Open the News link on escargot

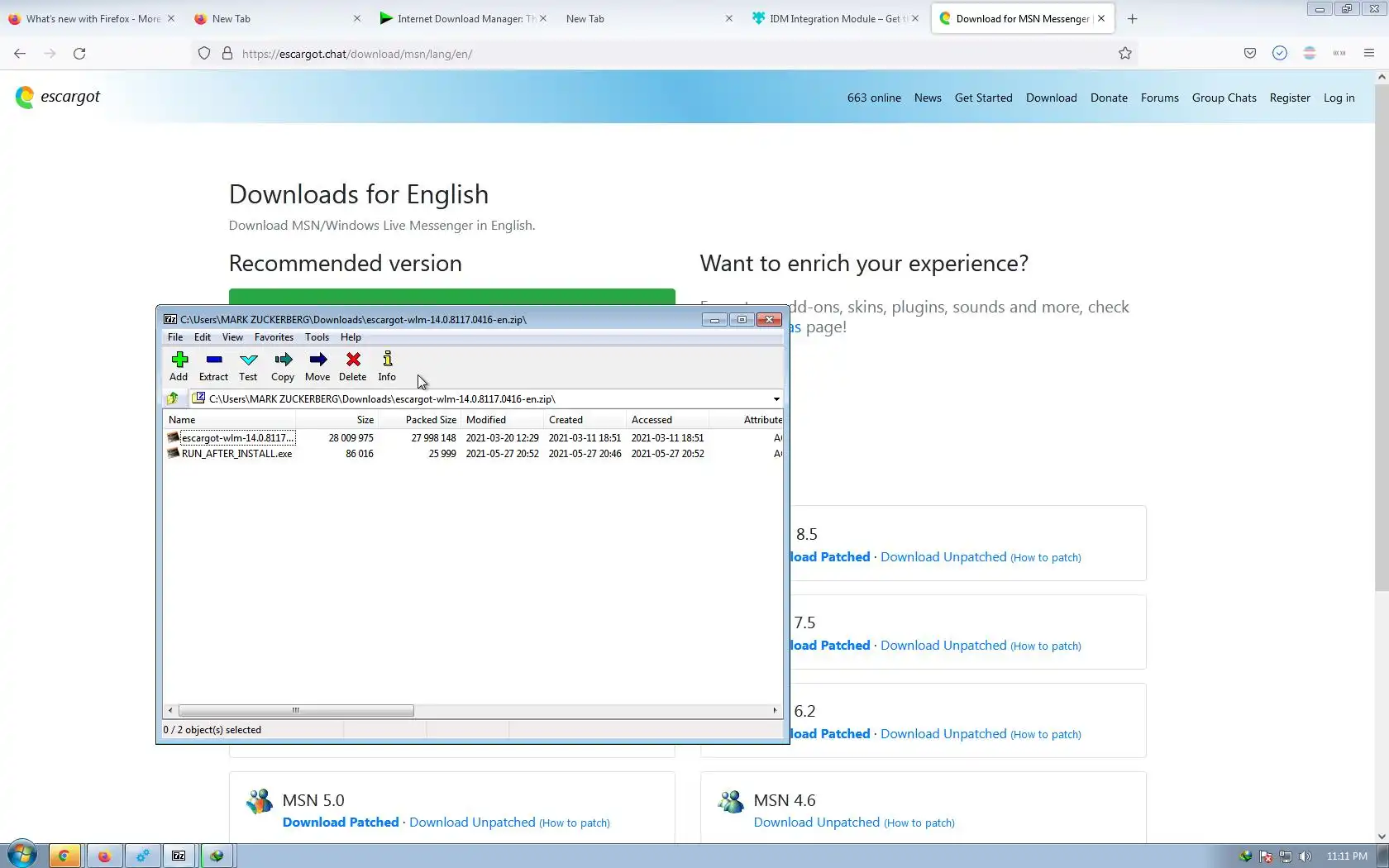[928, 98]
